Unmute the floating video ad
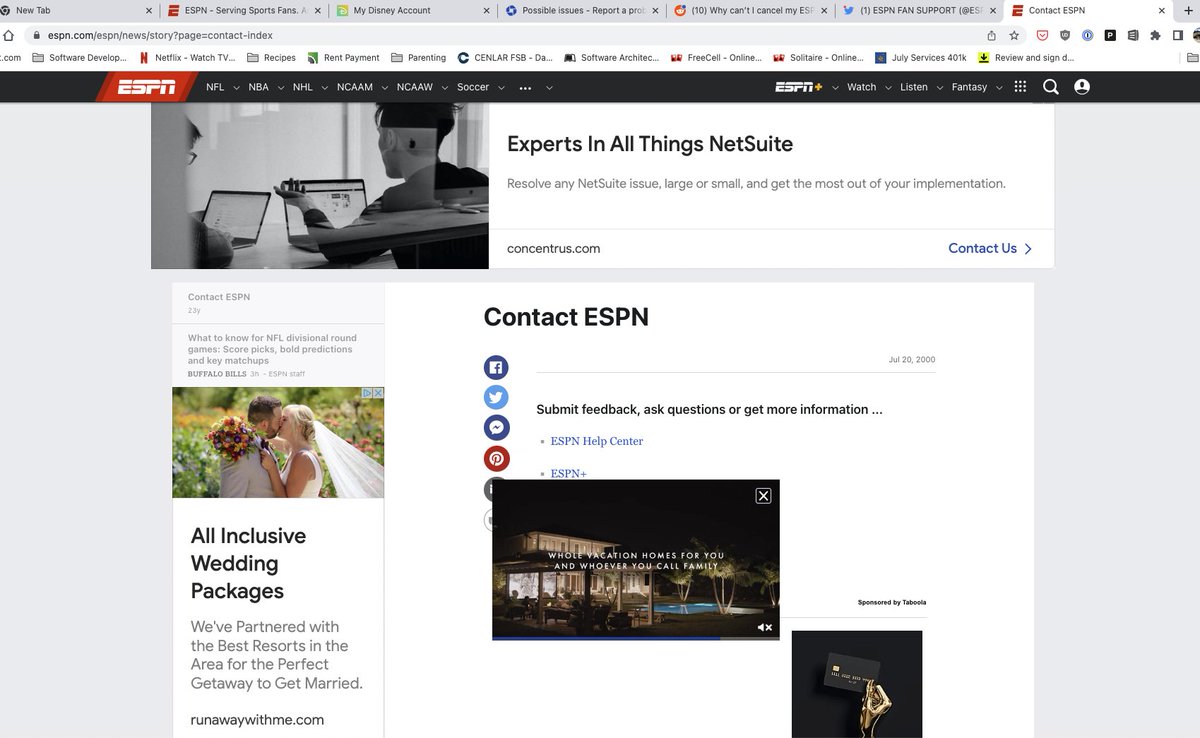This screenshot has width=1200, height=738. pyautogui.click(x=764, y=627)
